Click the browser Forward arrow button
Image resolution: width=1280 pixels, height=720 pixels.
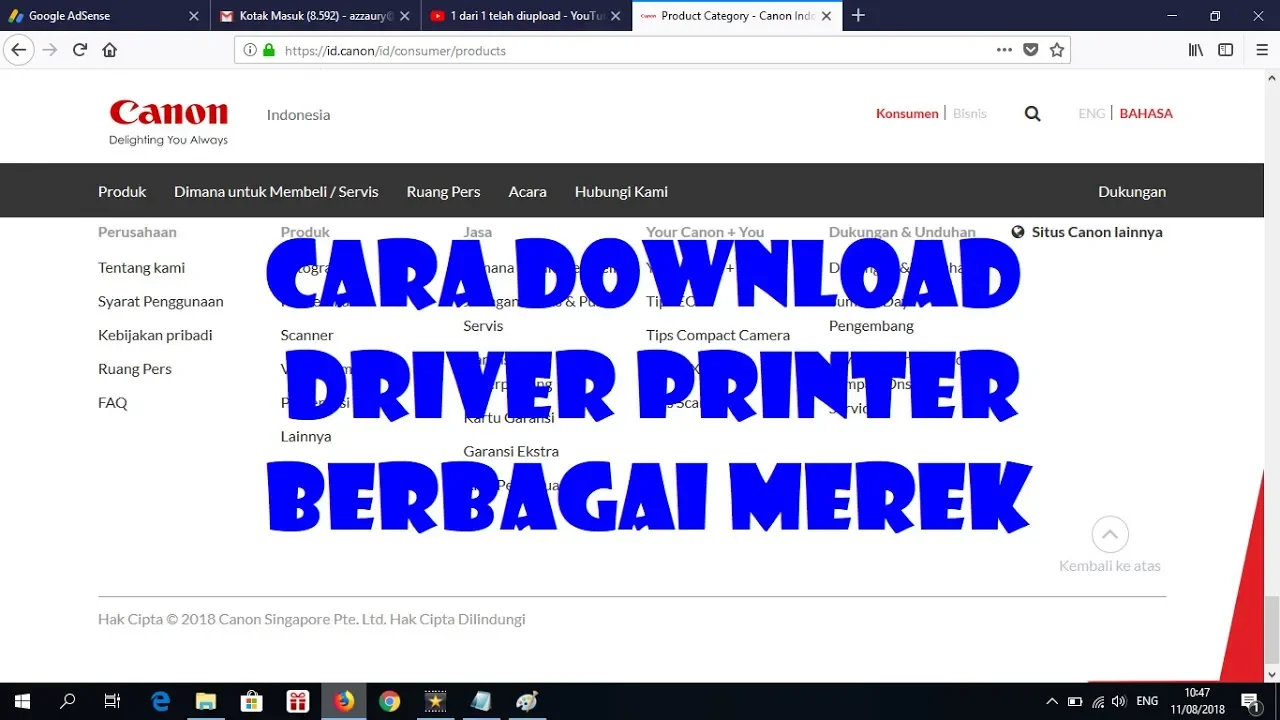click(50, 50)
